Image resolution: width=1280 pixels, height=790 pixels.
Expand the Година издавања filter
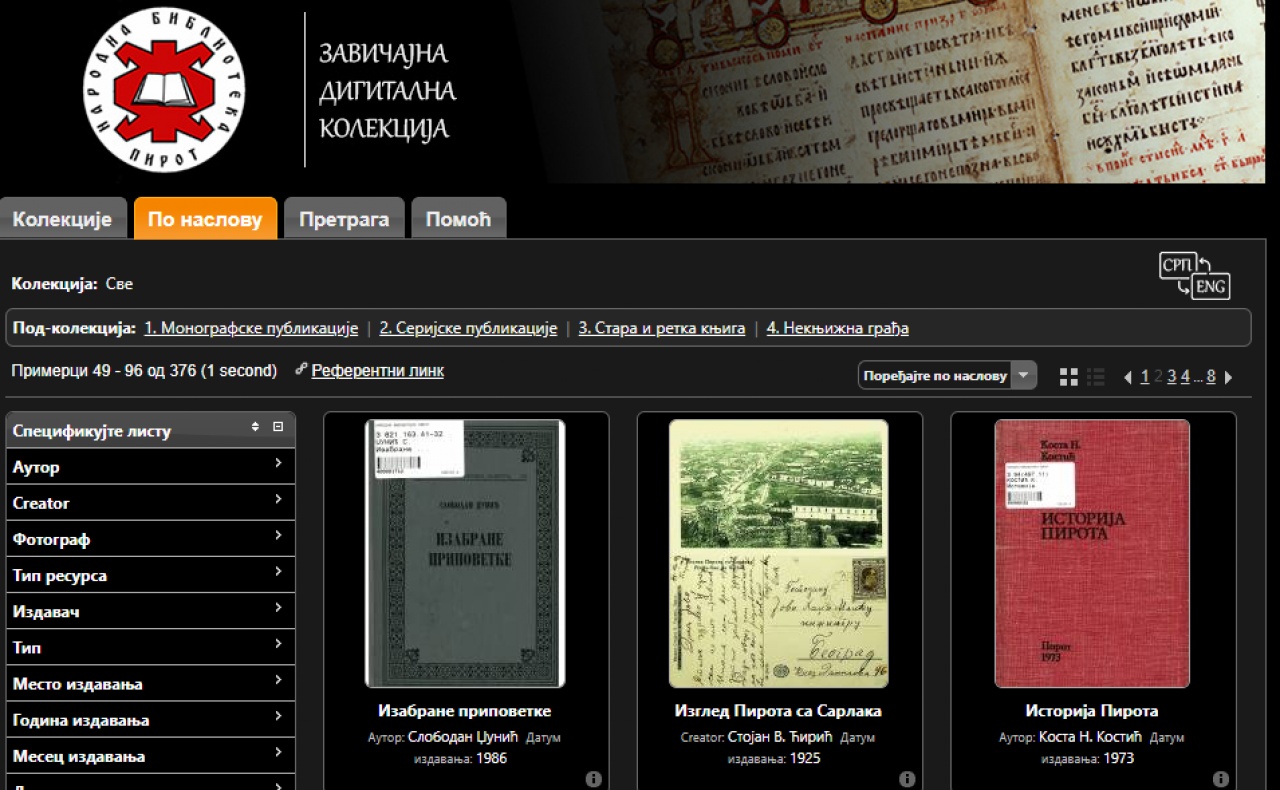click(x=278, y=717)
